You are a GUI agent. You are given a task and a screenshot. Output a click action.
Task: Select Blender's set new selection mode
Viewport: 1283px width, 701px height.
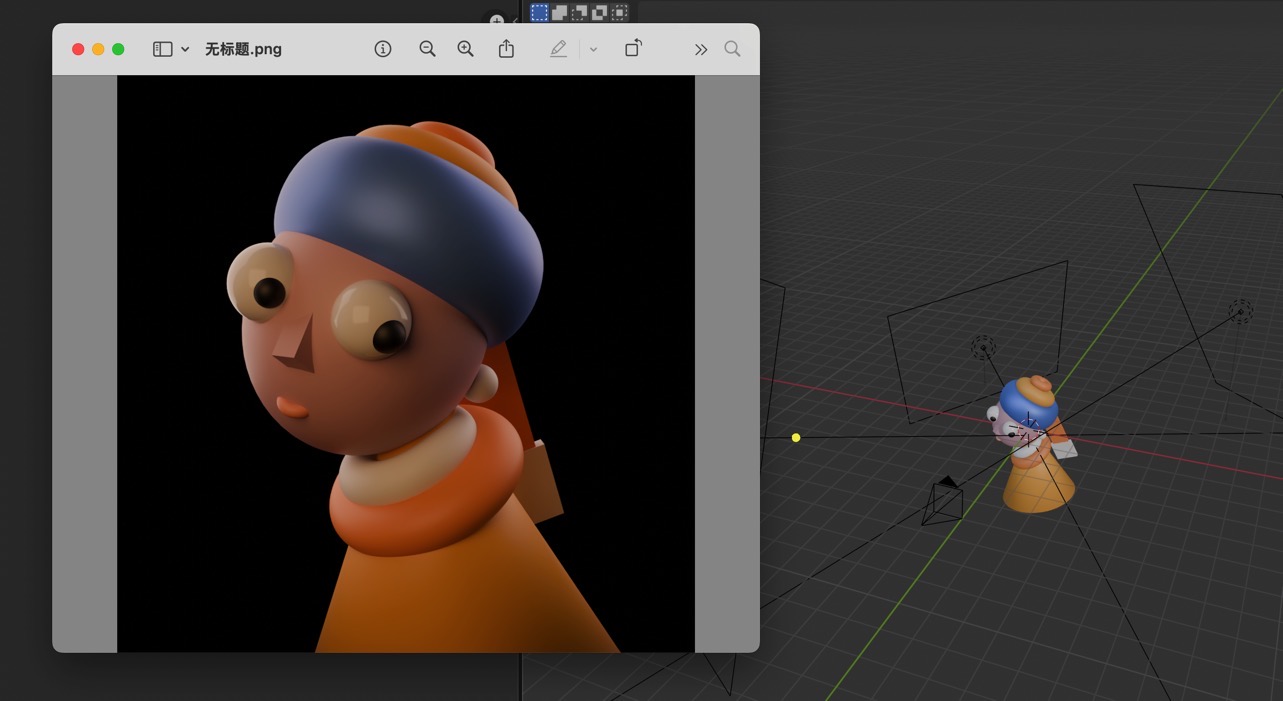539,12
